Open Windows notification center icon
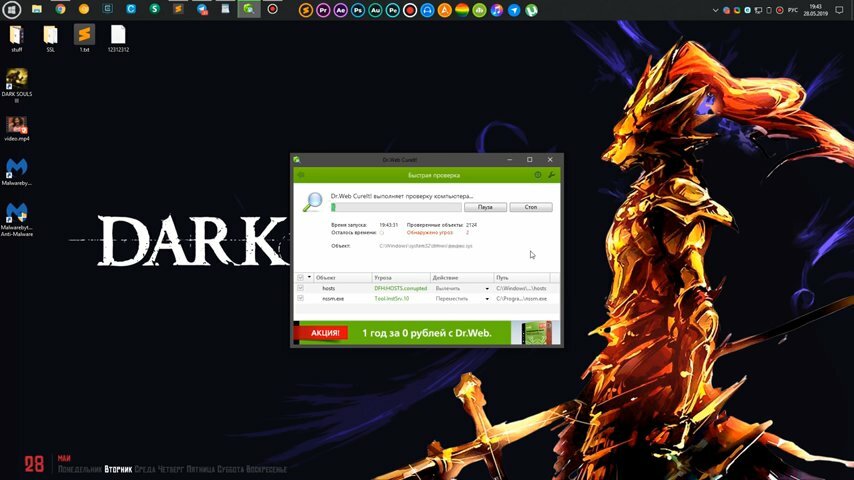This screenshot has height=480, width=854. click(x=839, y=10)
